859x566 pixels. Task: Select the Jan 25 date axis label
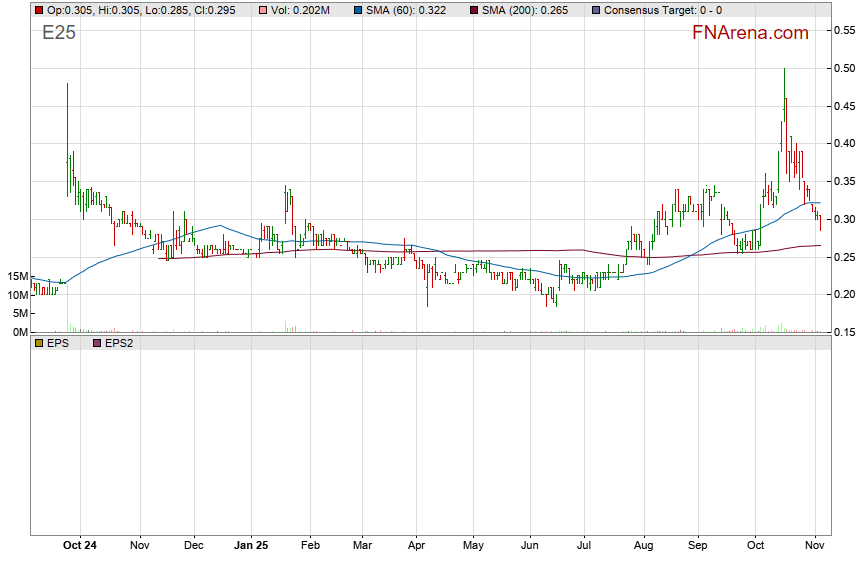pos(251,546)
